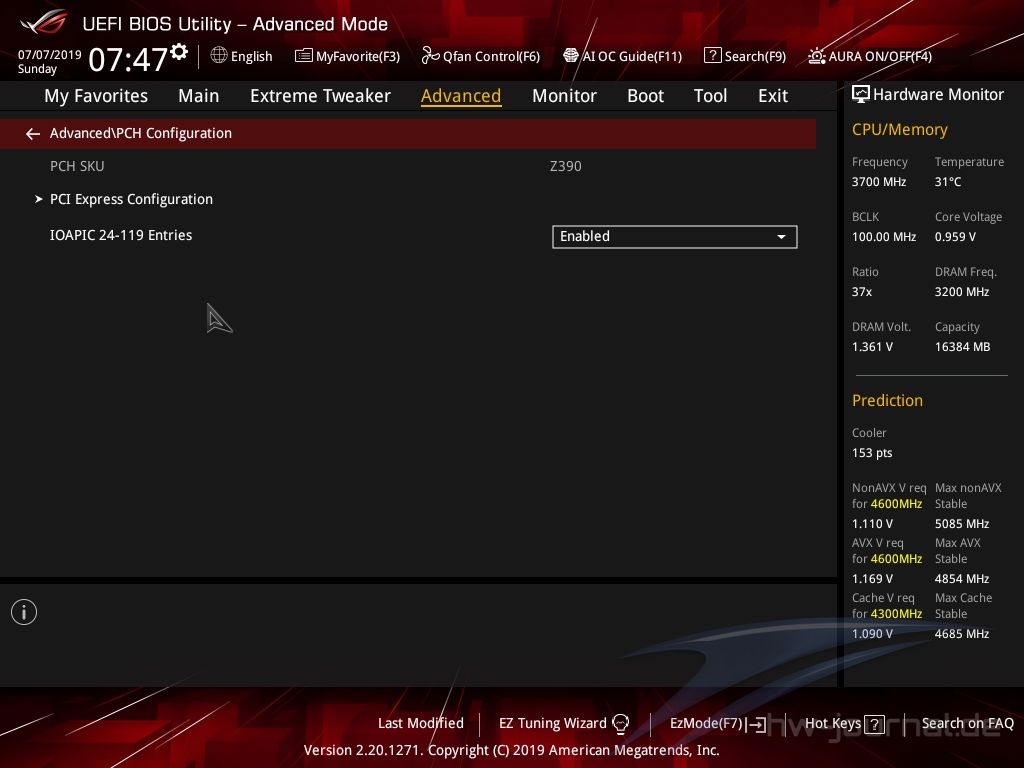Image resolution: width=1024 pixels, height=768 pixels.
Task: Switch to Boot tab
Action: 645,96
